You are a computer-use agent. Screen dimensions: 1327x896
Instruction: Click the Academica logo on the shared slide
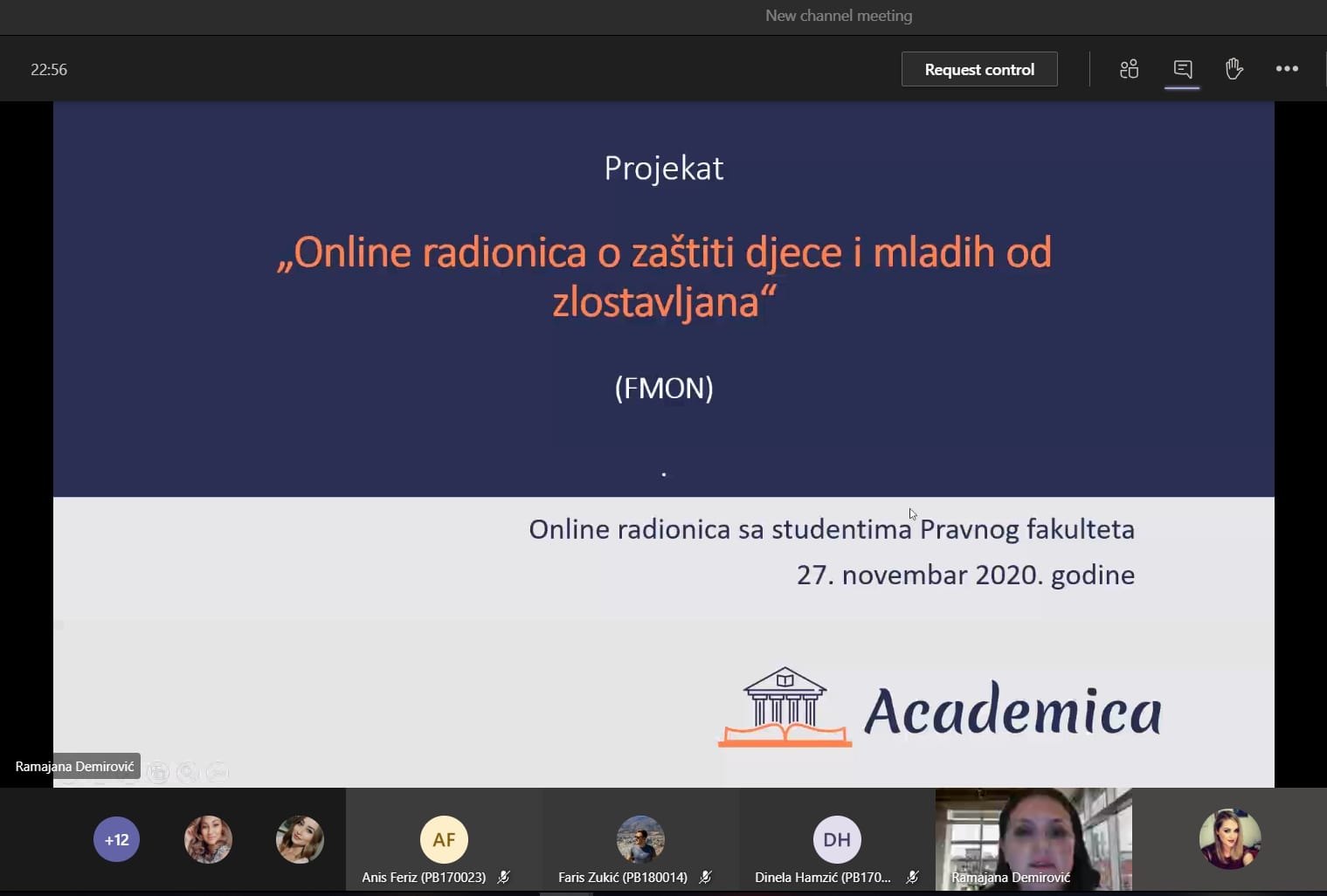pyautogui.click(x=939, y=709)
